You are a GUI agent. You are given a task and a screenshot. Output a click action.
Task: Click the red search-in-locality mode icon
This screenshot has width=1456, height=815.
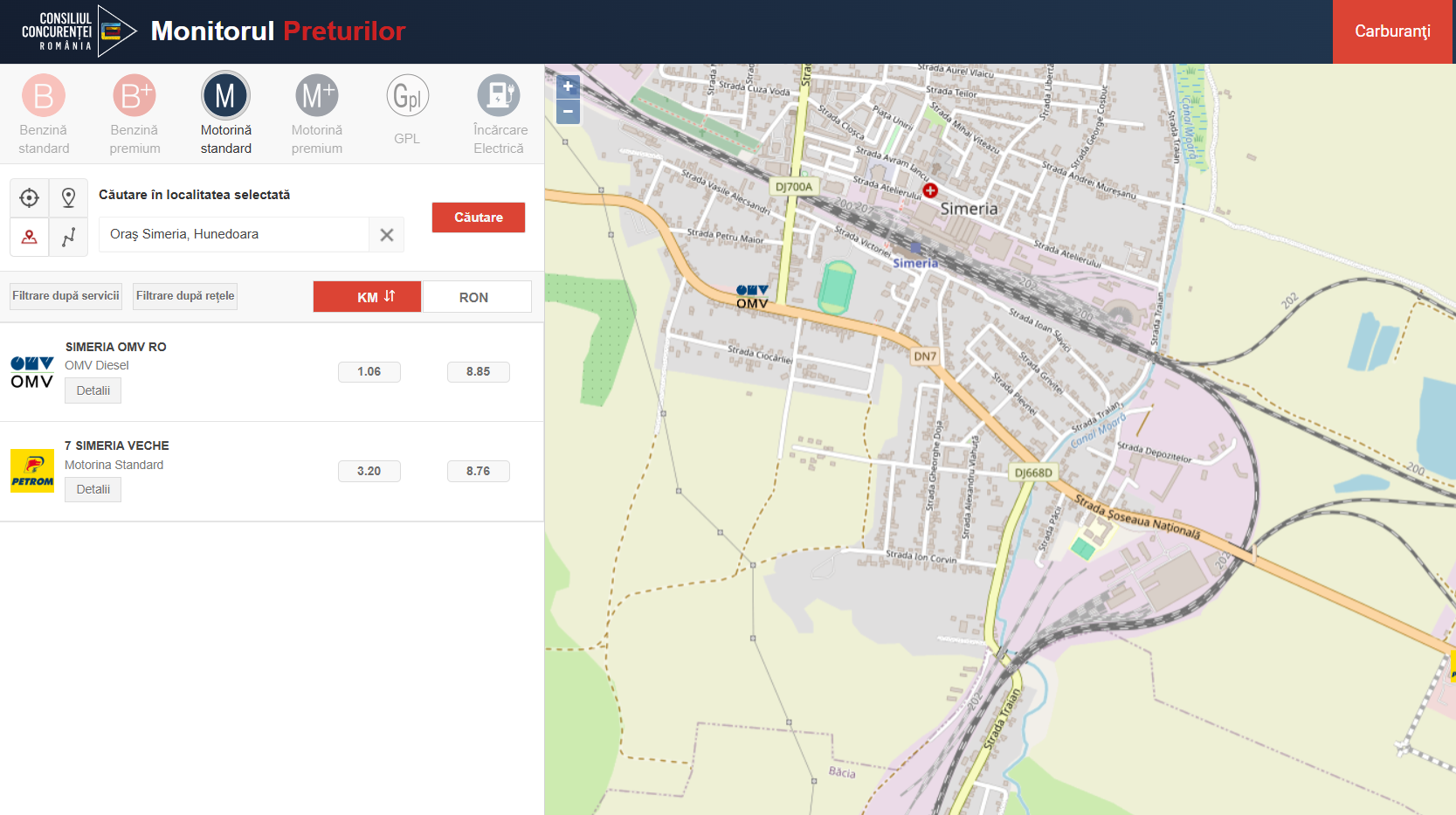point(30,237)
